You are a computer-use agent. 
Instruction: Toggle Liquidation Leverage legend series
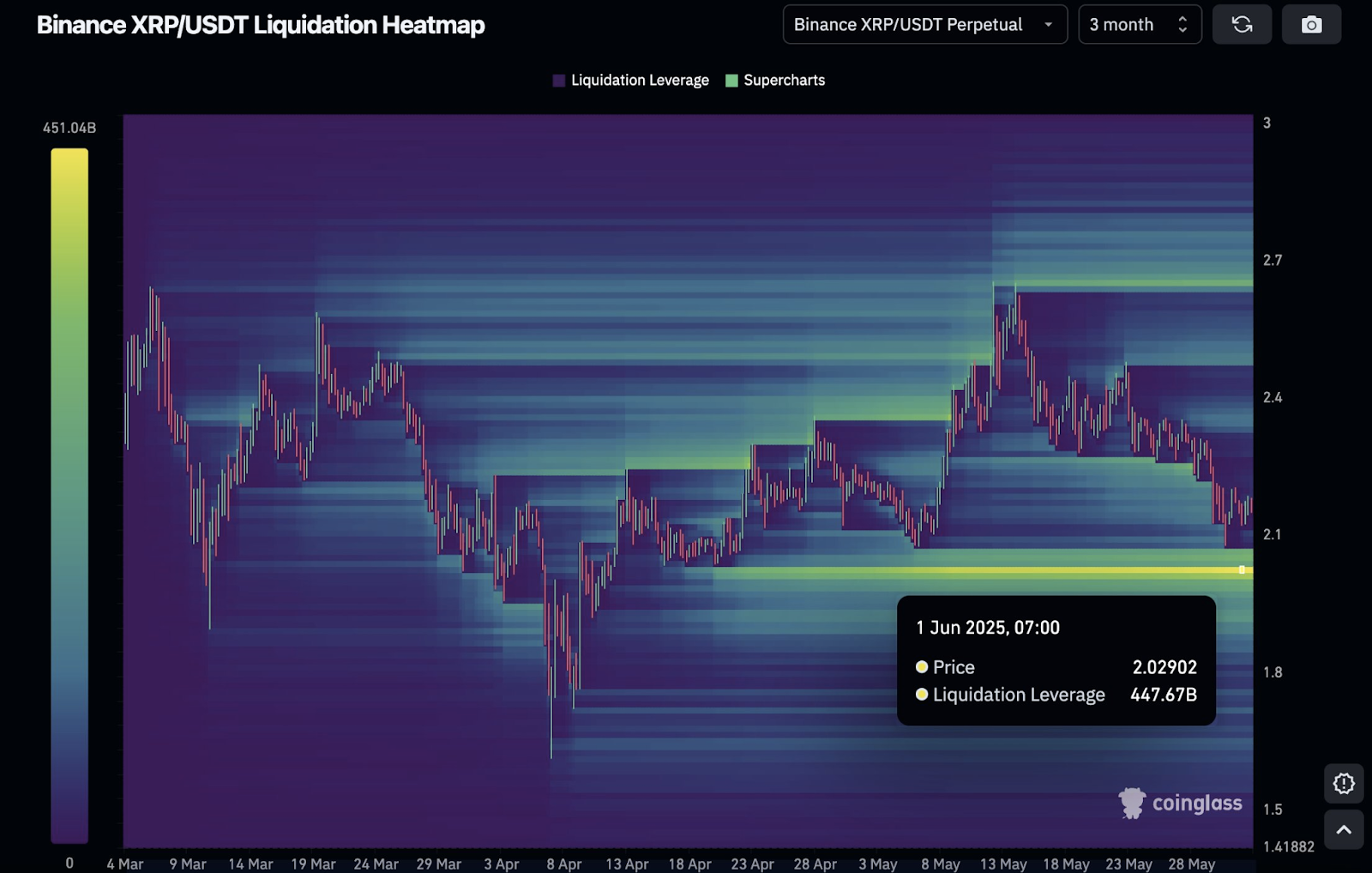point(631,80)
